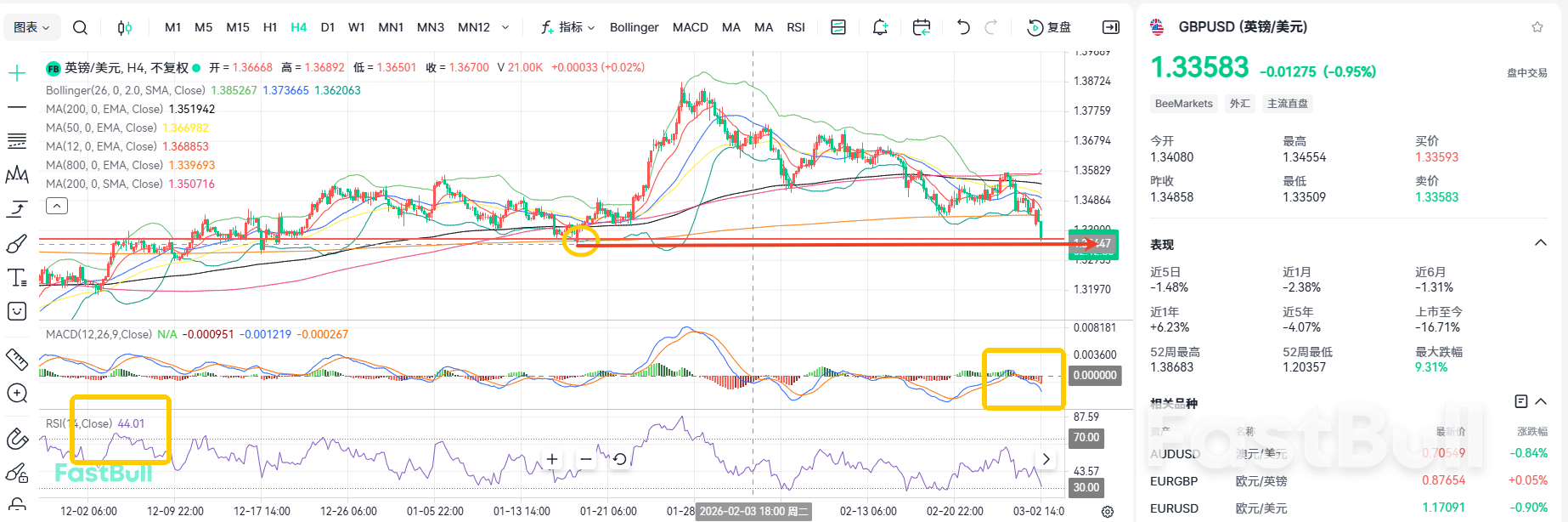Image resolution: width=1568 pixels, height=522 pixels.
Task: Add a price alert via bell icon
Action: [880, 27]
